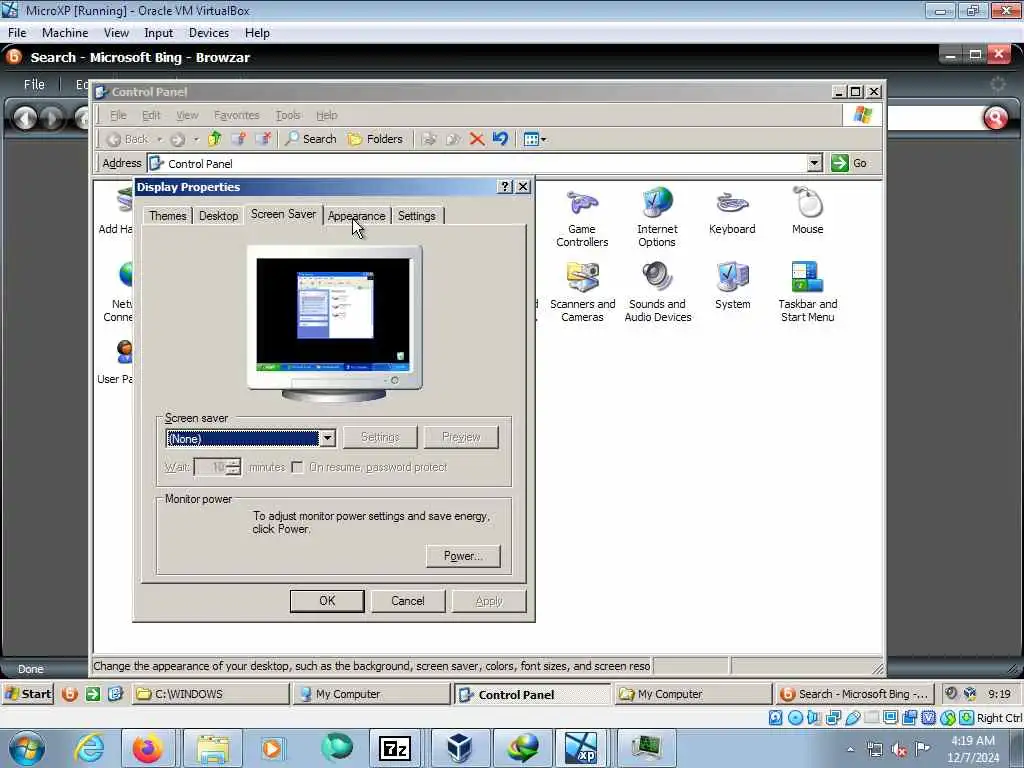Click the greyed Apply button
The image size is (1024, 768).
(489, 601)
